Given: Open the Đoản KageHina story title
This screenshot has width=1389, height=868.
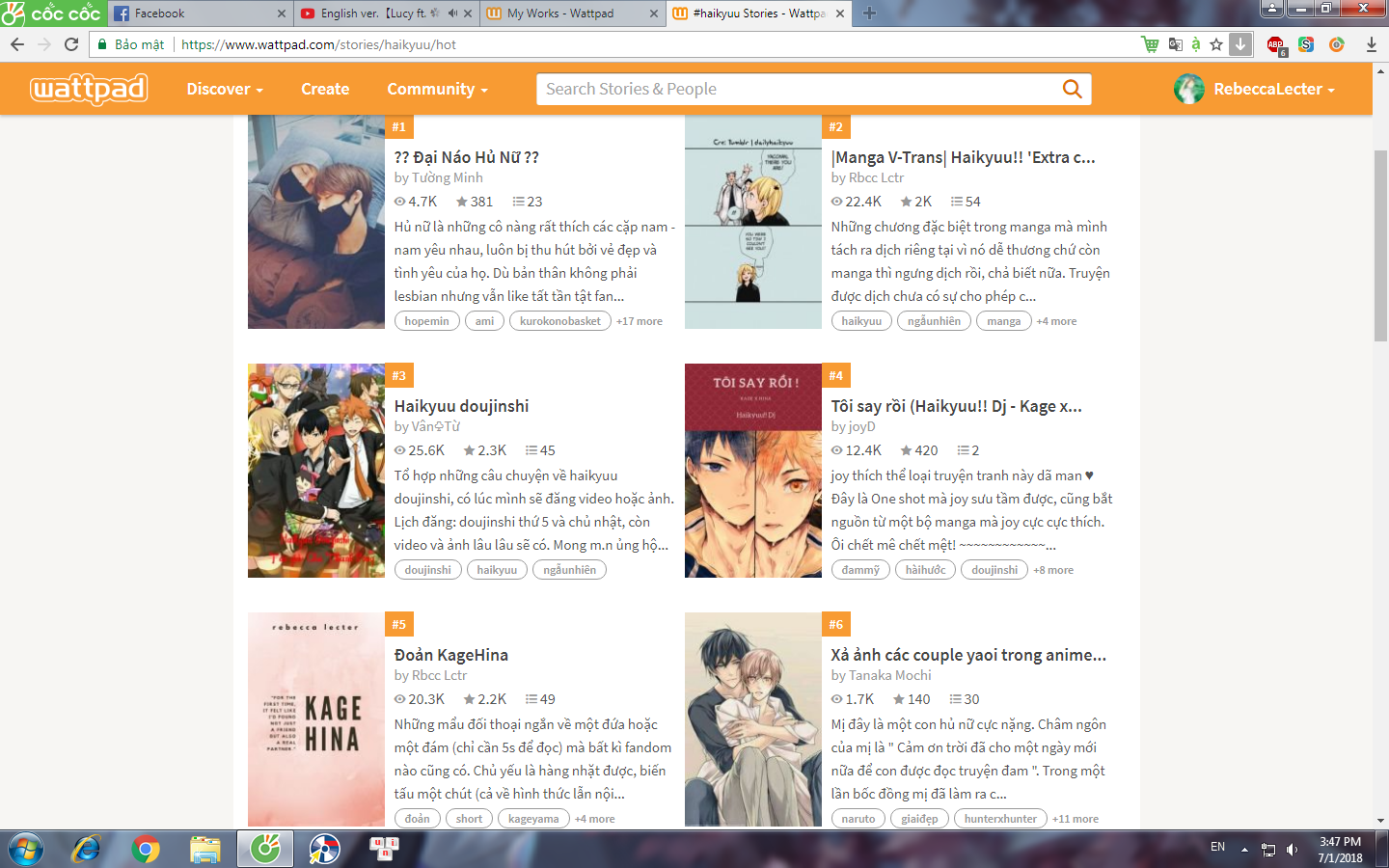Looking at the screenshot, I should click(450, 655).
